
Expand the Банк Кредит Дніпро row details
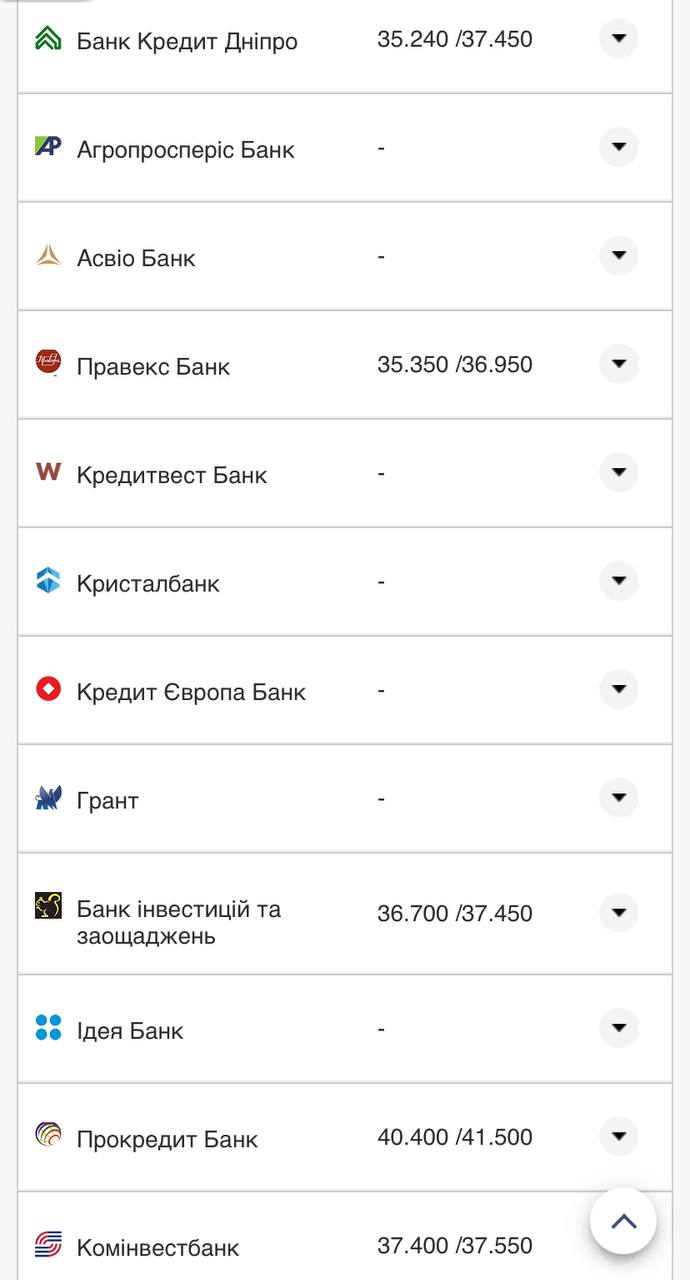click(618, 39)
